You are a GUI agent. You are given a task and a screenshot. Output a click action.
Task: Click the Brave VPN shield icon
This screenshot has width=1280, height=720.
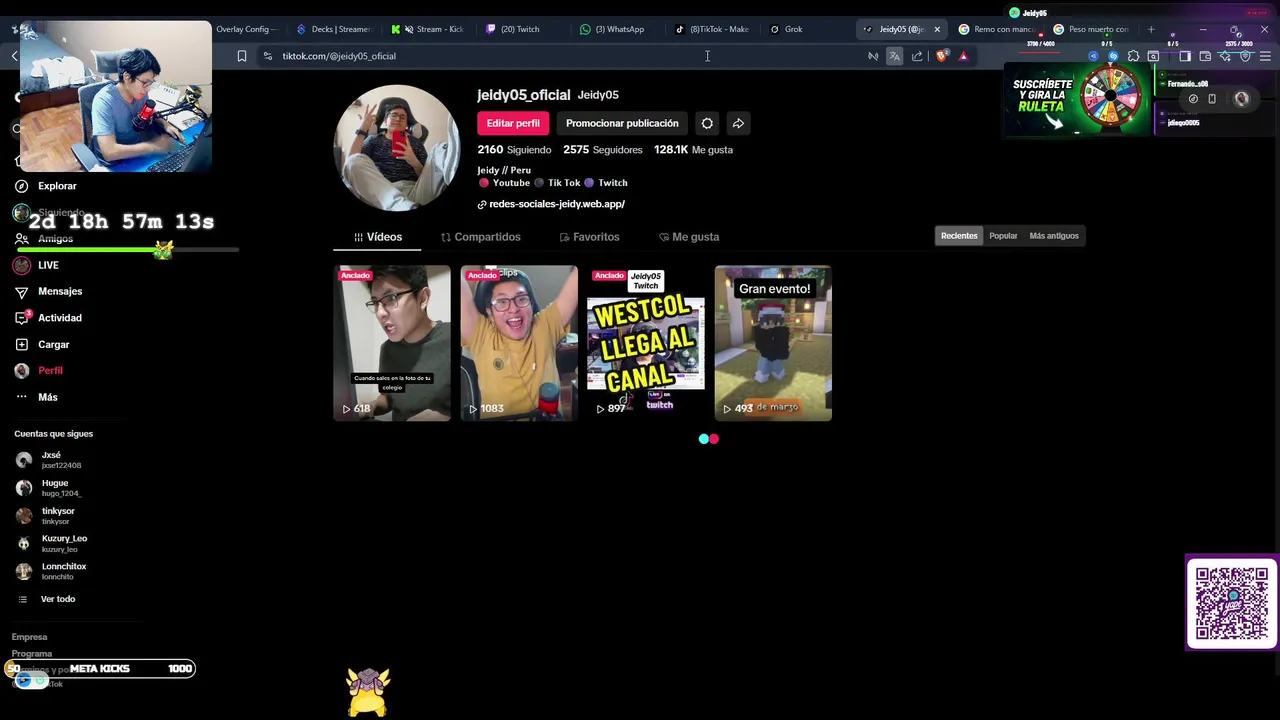pos(1245,56)
